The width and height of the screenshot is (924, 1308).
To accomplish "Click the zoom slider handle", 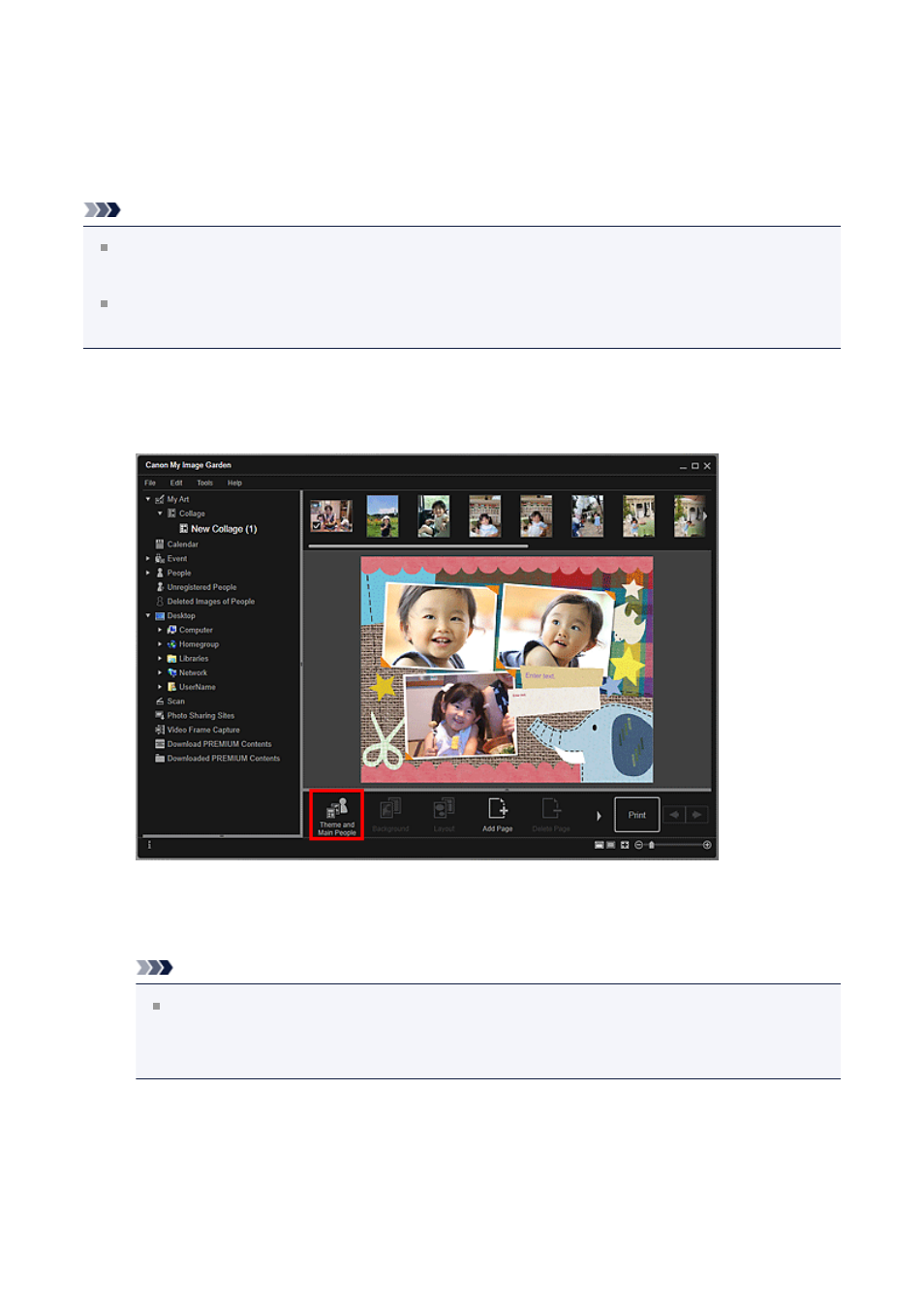I will [652, 845].
